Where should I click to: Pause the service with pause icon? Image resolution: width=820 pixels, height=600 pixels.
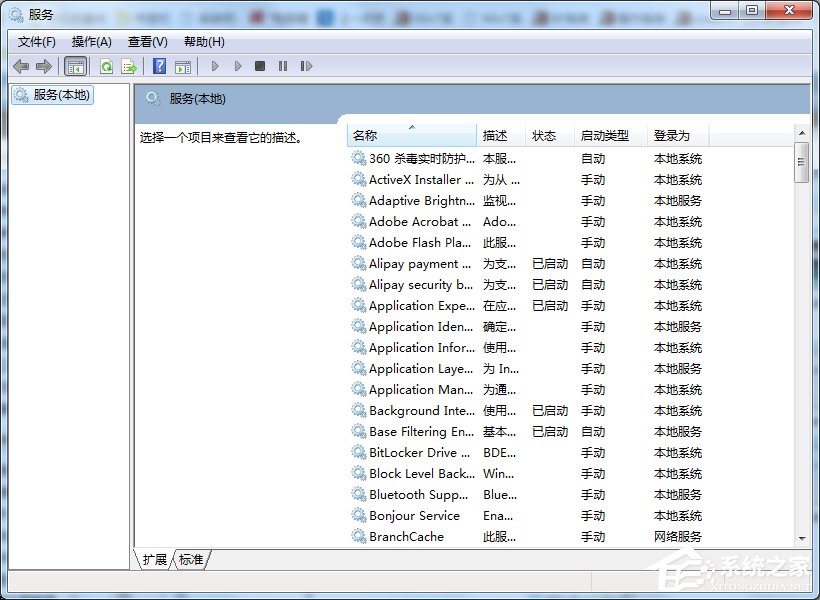pos(284,66)
